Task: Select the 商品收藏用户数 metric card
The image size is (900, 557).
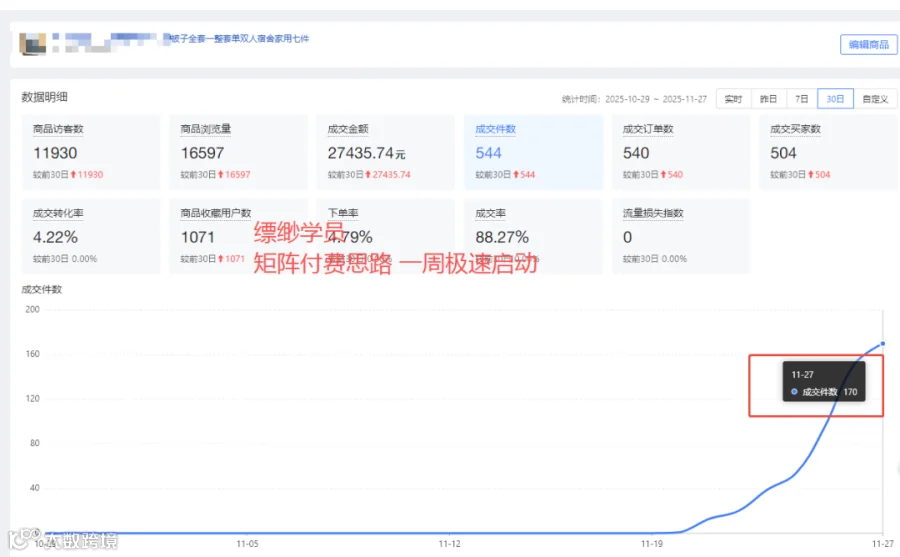Action: pos(238,236)
